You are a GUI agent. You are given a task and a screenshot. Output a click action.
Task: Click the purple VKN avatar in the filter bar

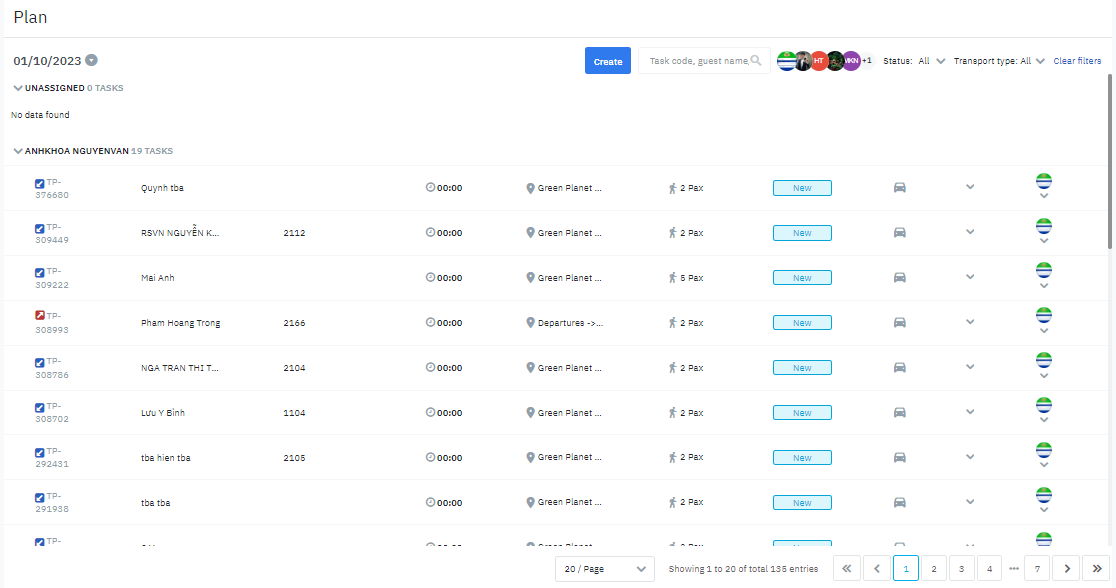coord(851,61)
